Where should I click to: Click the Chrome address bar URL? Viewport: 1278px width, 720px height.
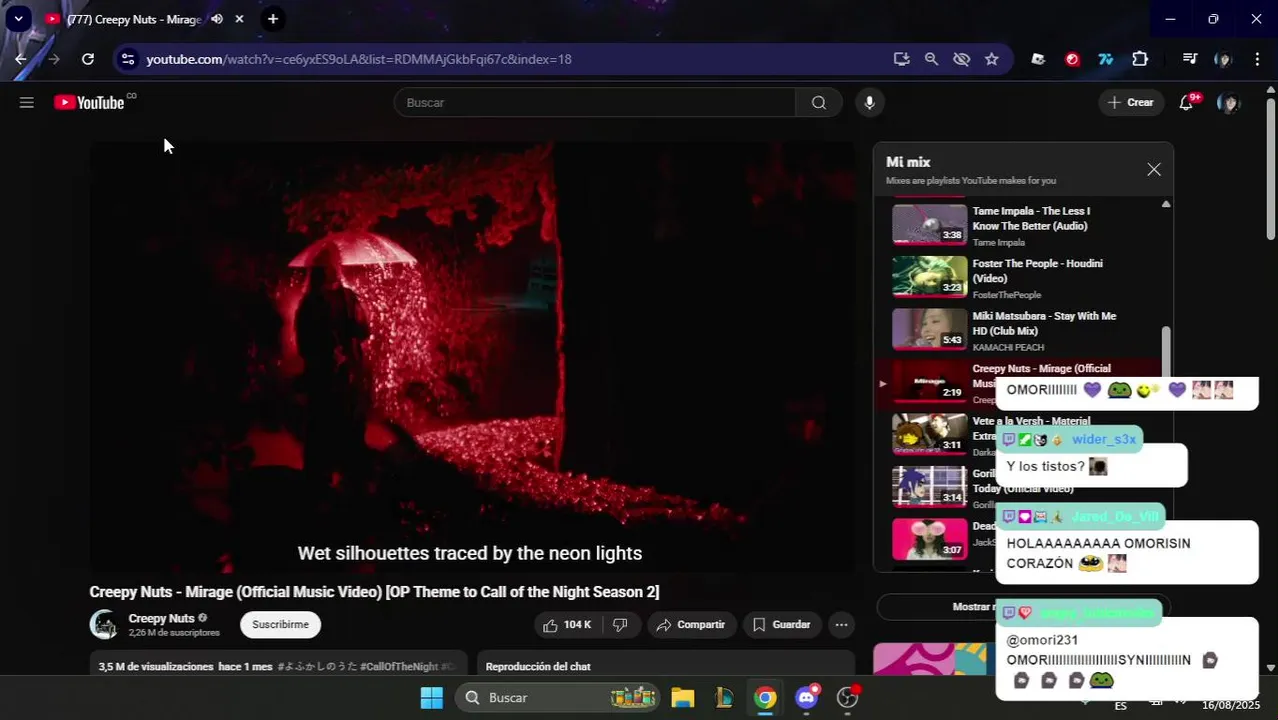click(x=359, y=59)
